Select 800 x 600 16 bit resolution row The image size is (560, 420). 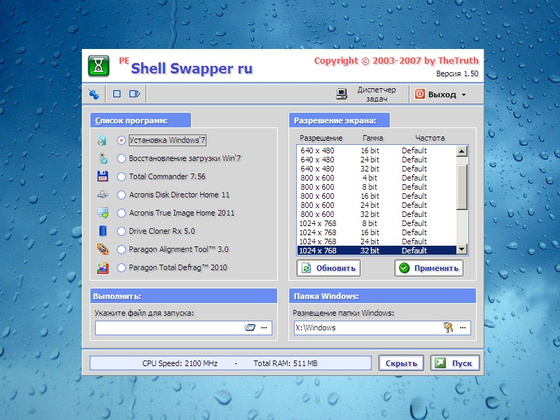pos(377,196)
